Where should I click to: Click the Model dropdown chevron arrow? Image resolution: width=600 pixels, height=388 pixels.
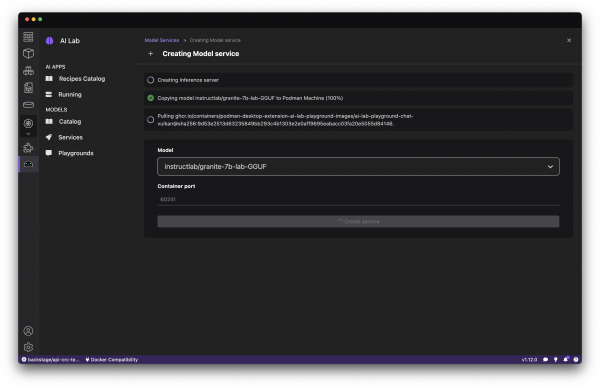(x=550, y=167)
